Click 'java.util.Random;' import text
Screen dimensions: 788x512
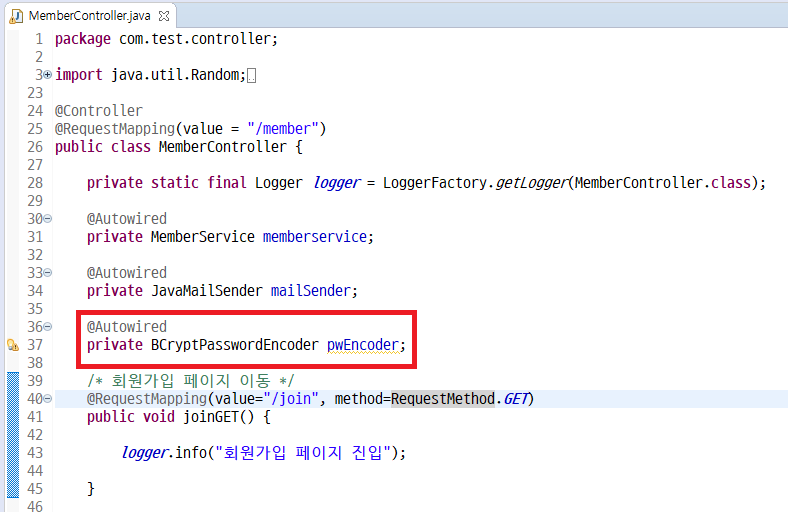pos(178,75)
